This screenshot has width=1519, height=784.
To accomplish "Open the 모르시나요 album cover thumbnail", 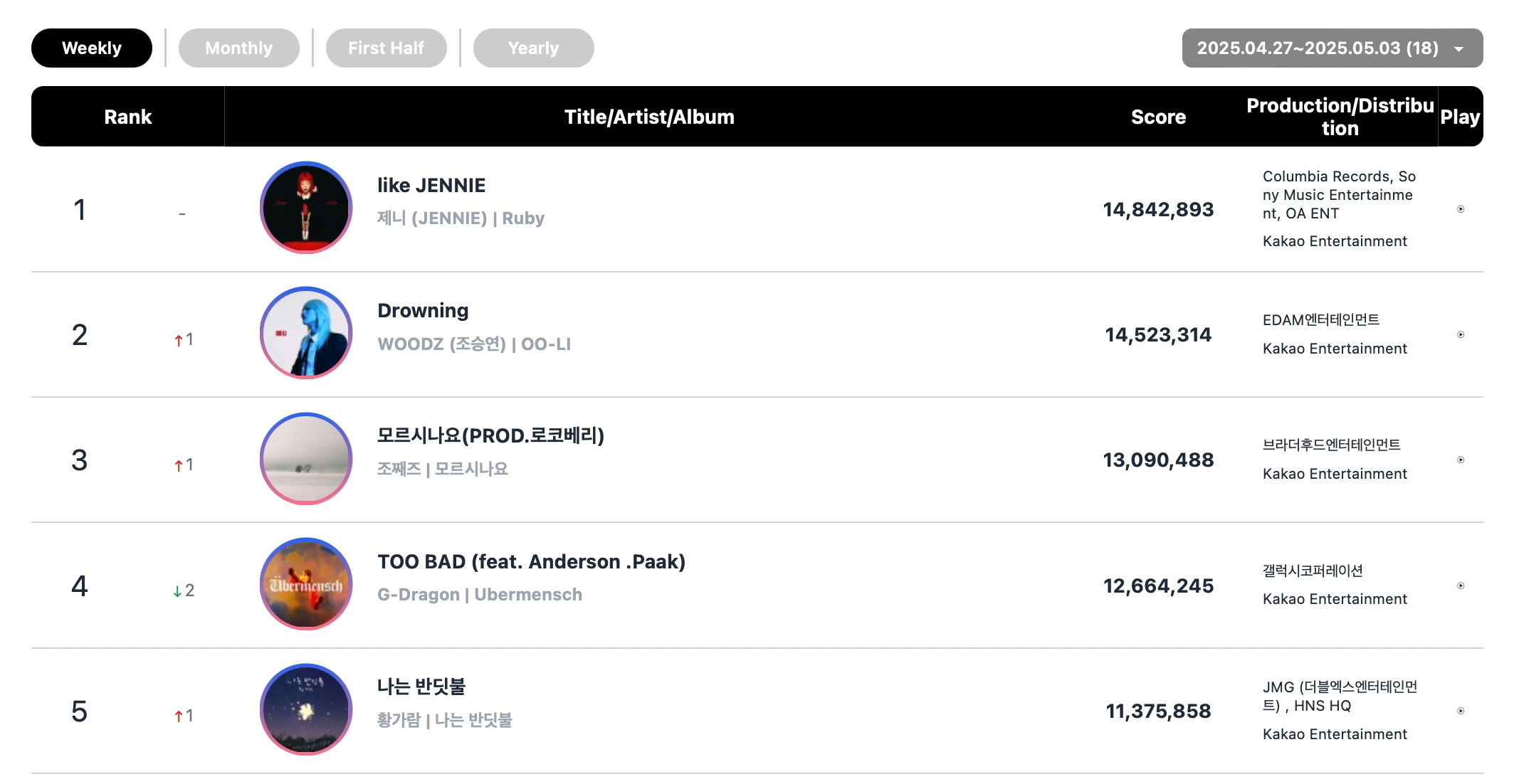I will (x=306, y=459).
